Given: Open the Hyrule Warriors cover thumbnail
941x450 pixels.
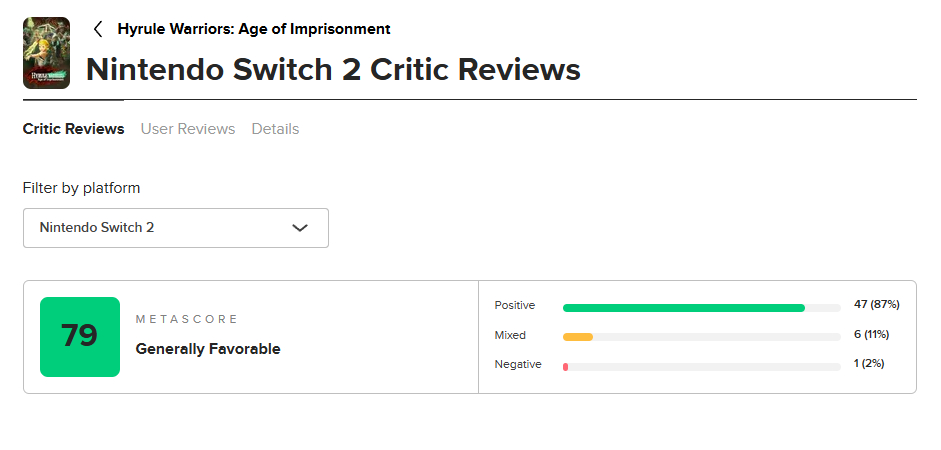Looking at the screenshot, I should click(x=46, y=53).
